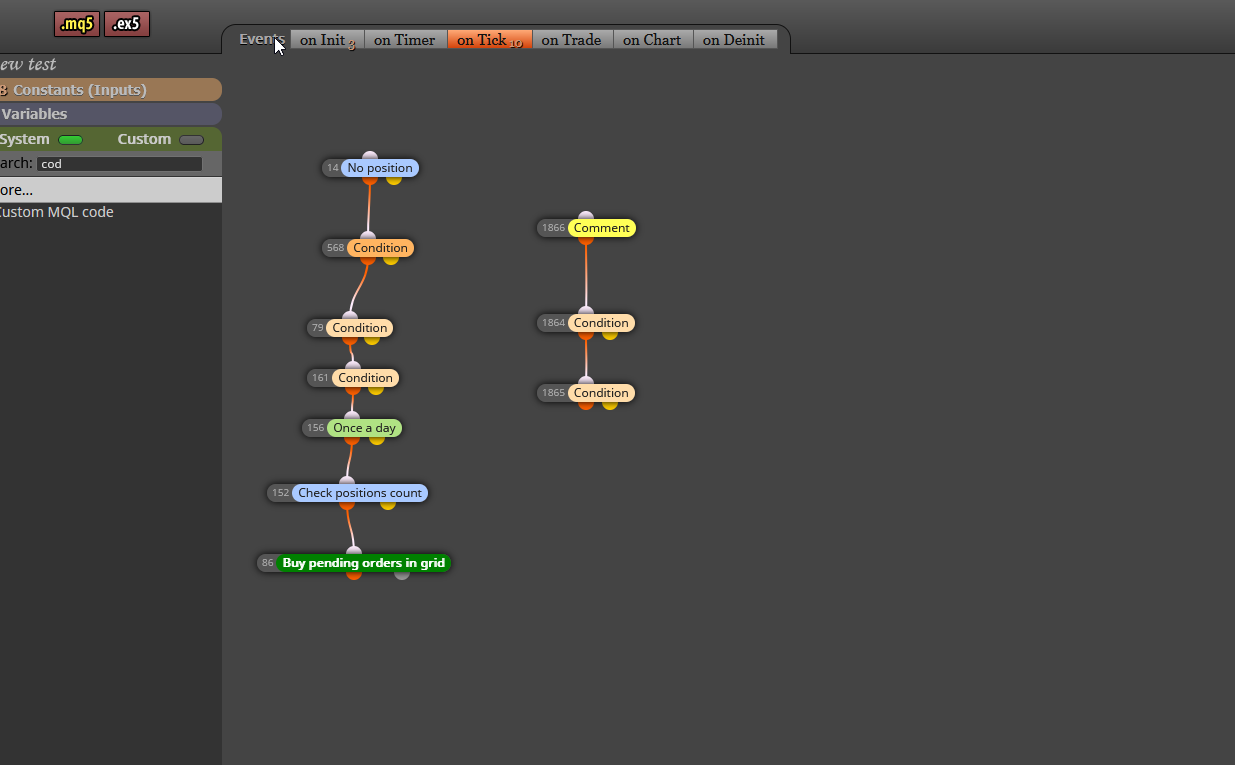
Task: Click the yellow output connector of Condition 161
Action: click(x=376, y=390)
